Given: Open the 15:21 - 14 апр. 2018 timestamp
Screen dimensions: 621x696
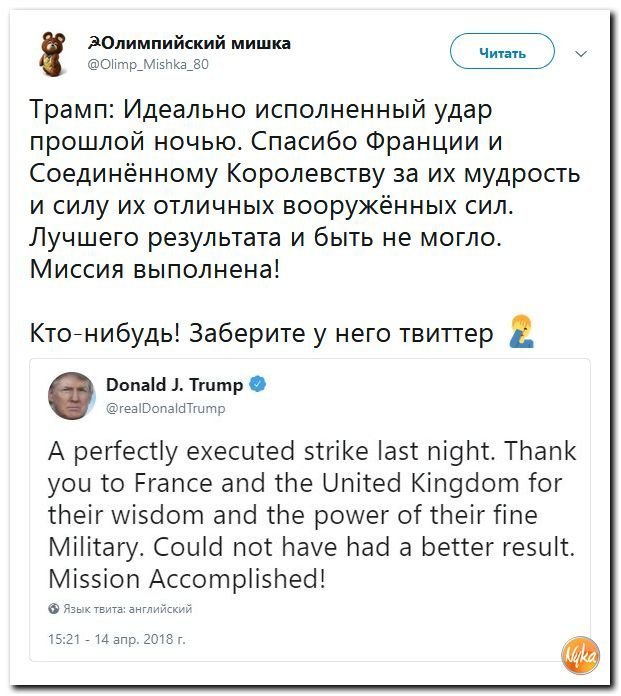Looking at the screenshot, I should click(116, 639).
